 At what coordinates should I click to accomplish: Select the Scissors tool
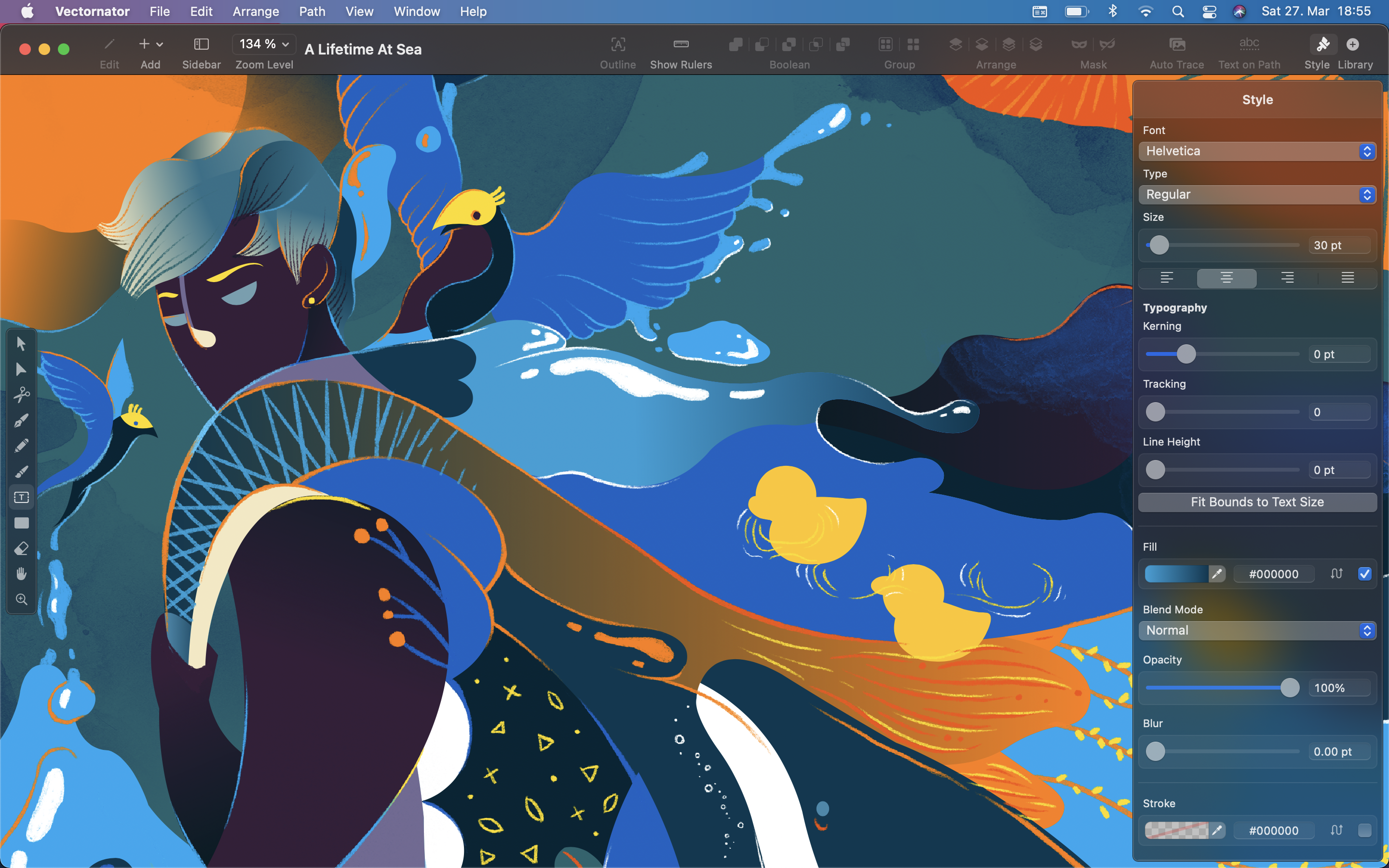click(x=21, y=394)
